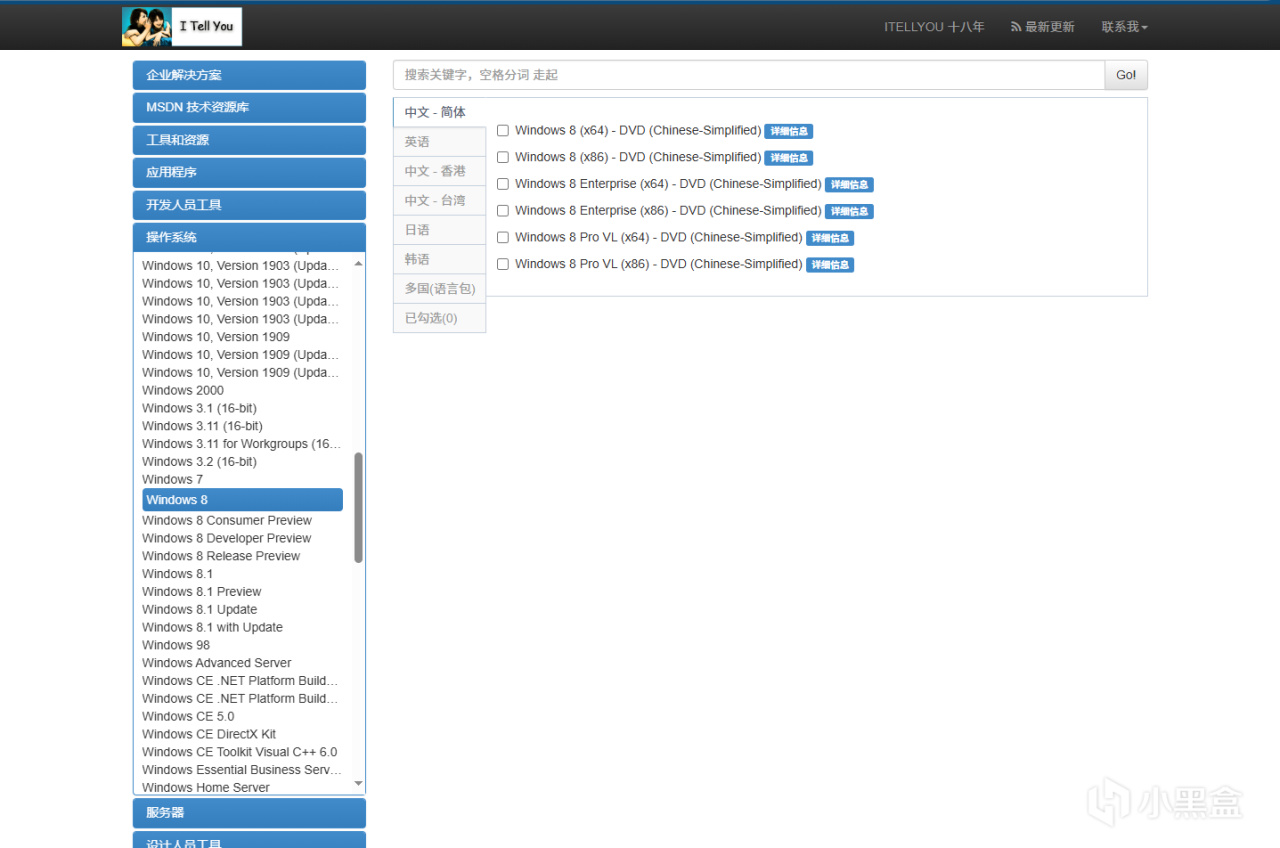
Task: Show the 已勾选(0) selected items tab
Action: (x=439, y=318)
